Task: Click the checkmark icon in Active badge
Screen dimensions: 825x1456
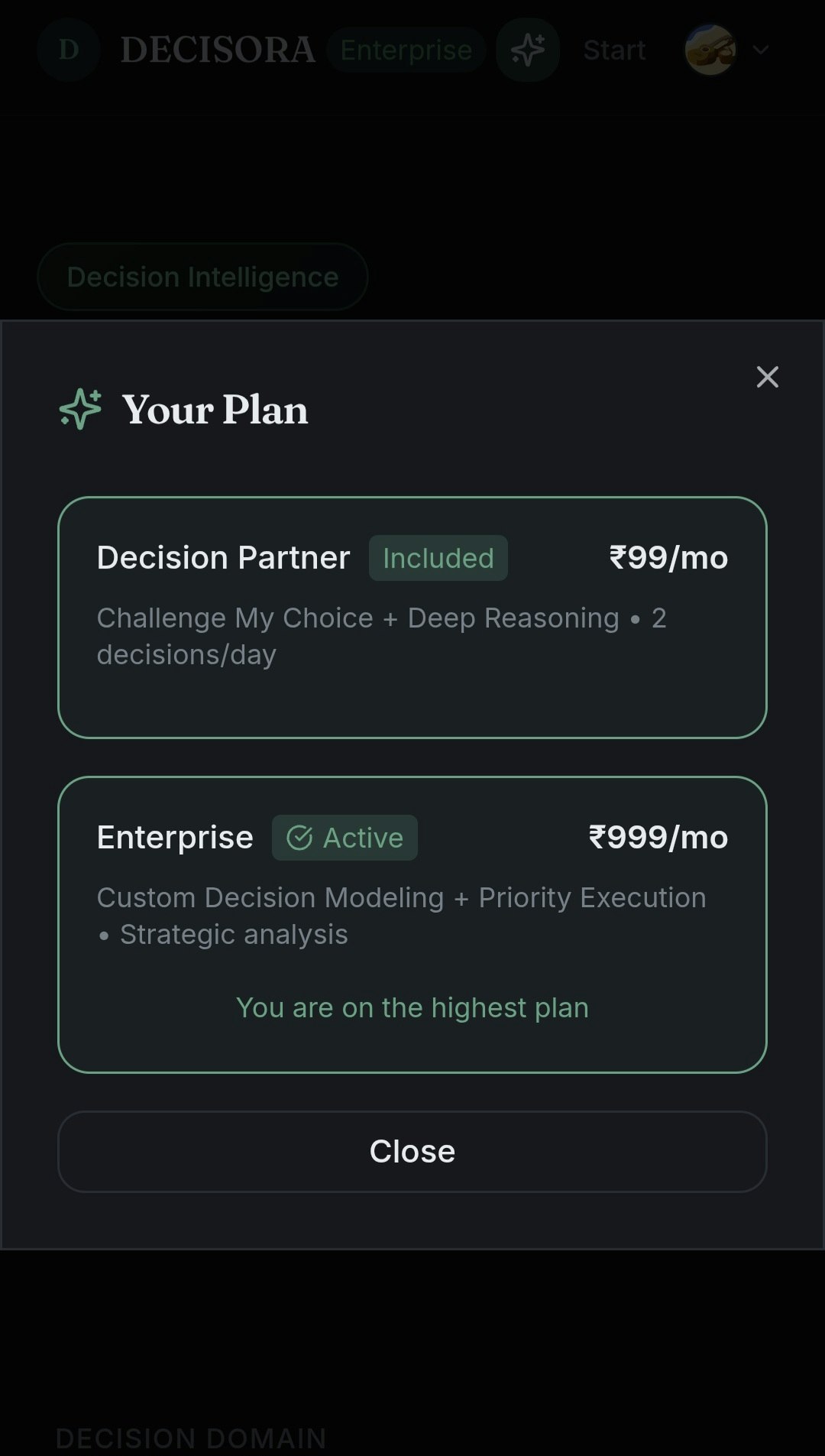Action: 299,838
